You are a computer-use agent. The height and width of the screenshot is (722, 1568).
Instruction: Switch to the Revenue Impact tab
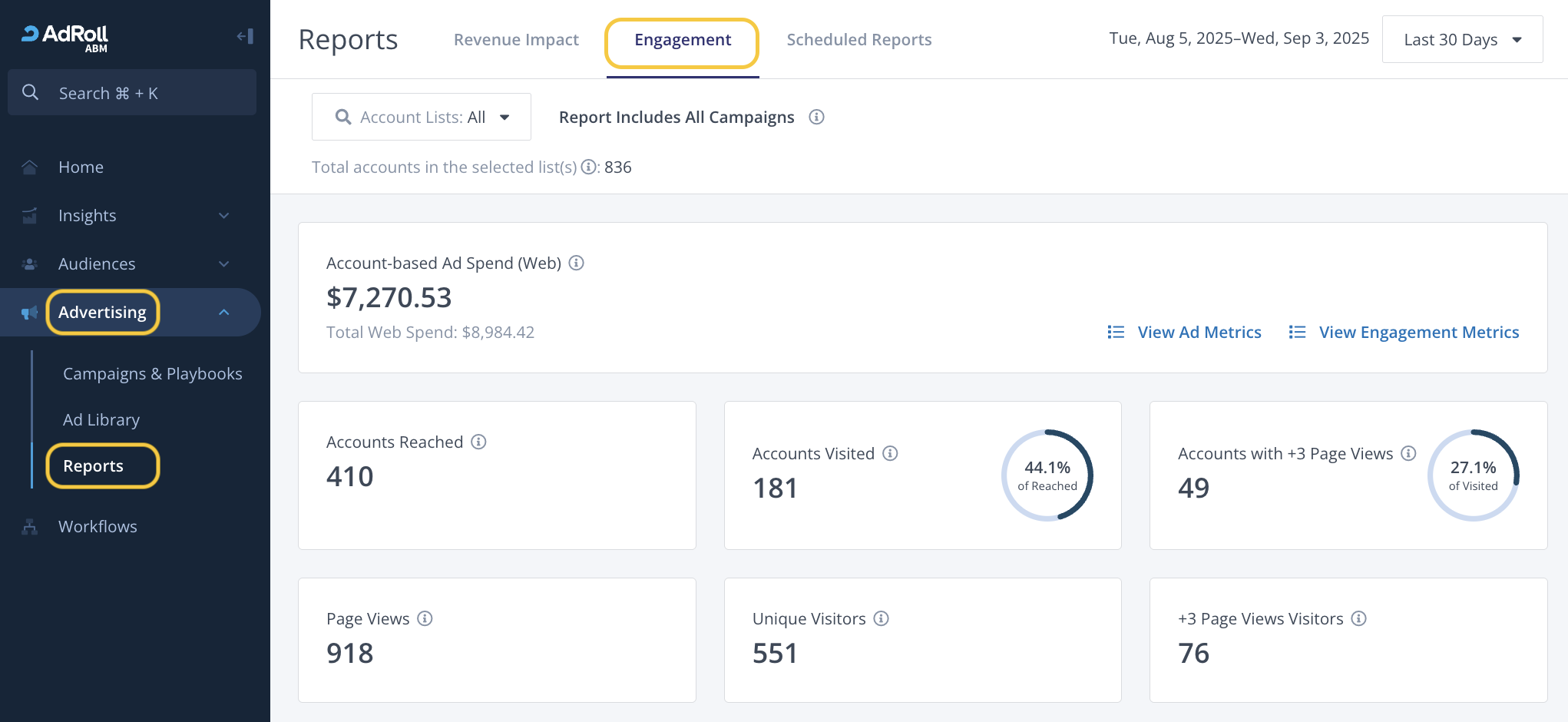point(516,39)
